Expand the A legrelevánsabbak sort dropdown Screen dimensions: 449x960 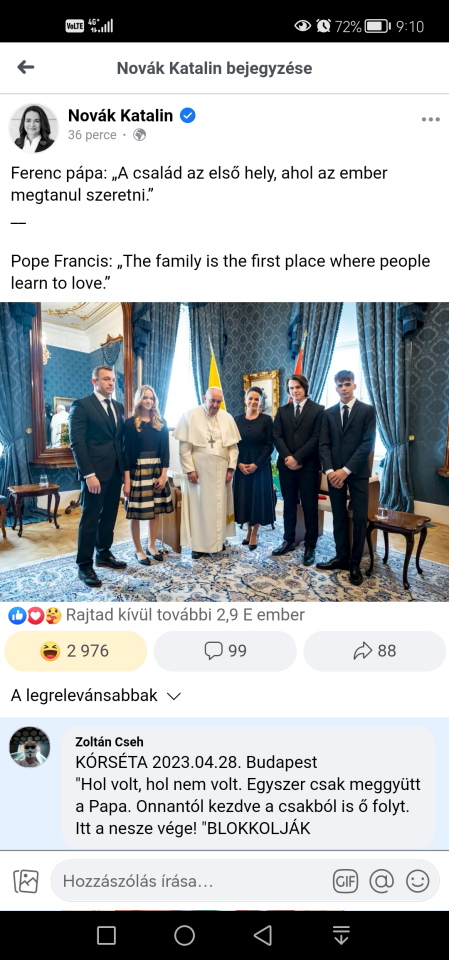click(96, 696)
